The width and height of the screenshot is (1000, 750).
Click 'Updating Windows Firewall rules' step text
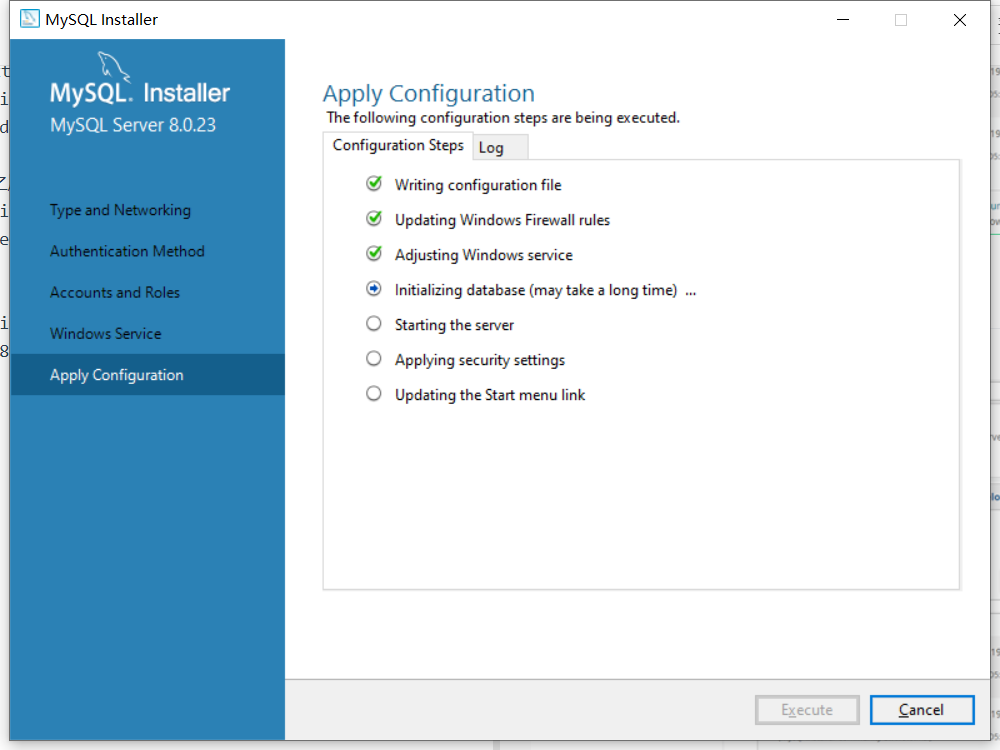pos(503,220)
